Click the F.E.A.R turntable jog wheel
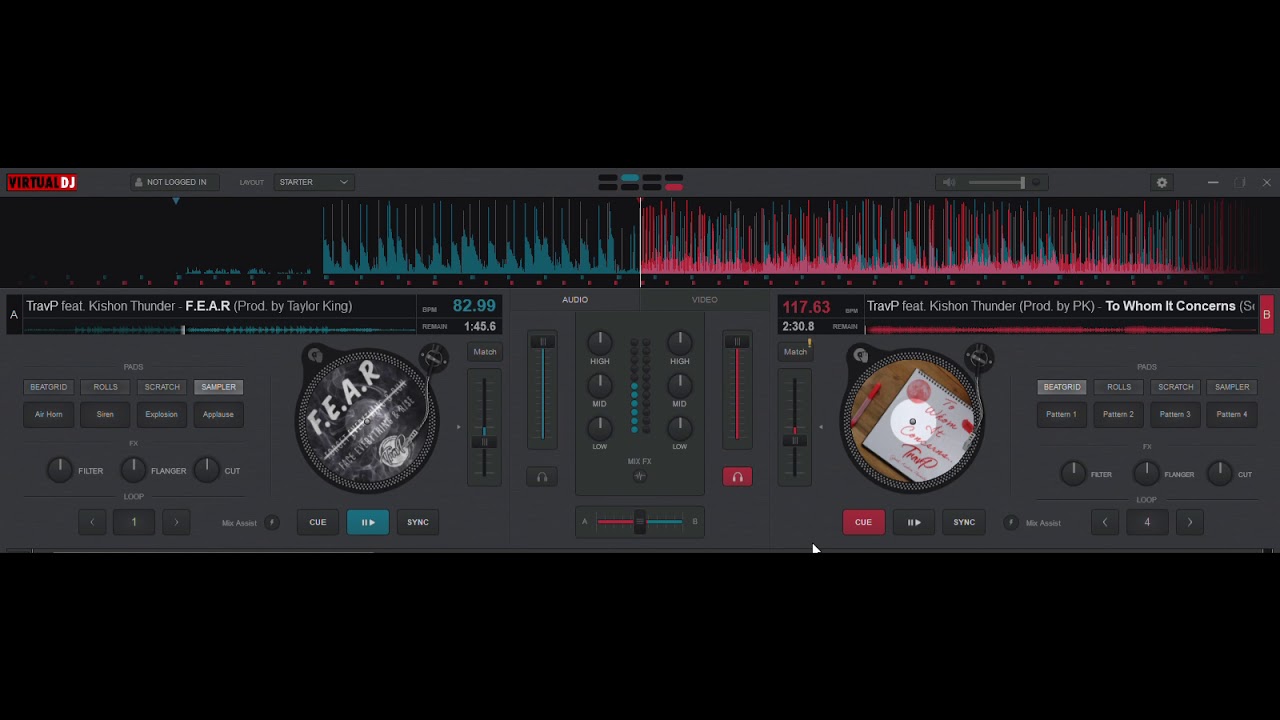Viewport: 1280px width, 720px height. coord(366,420)
